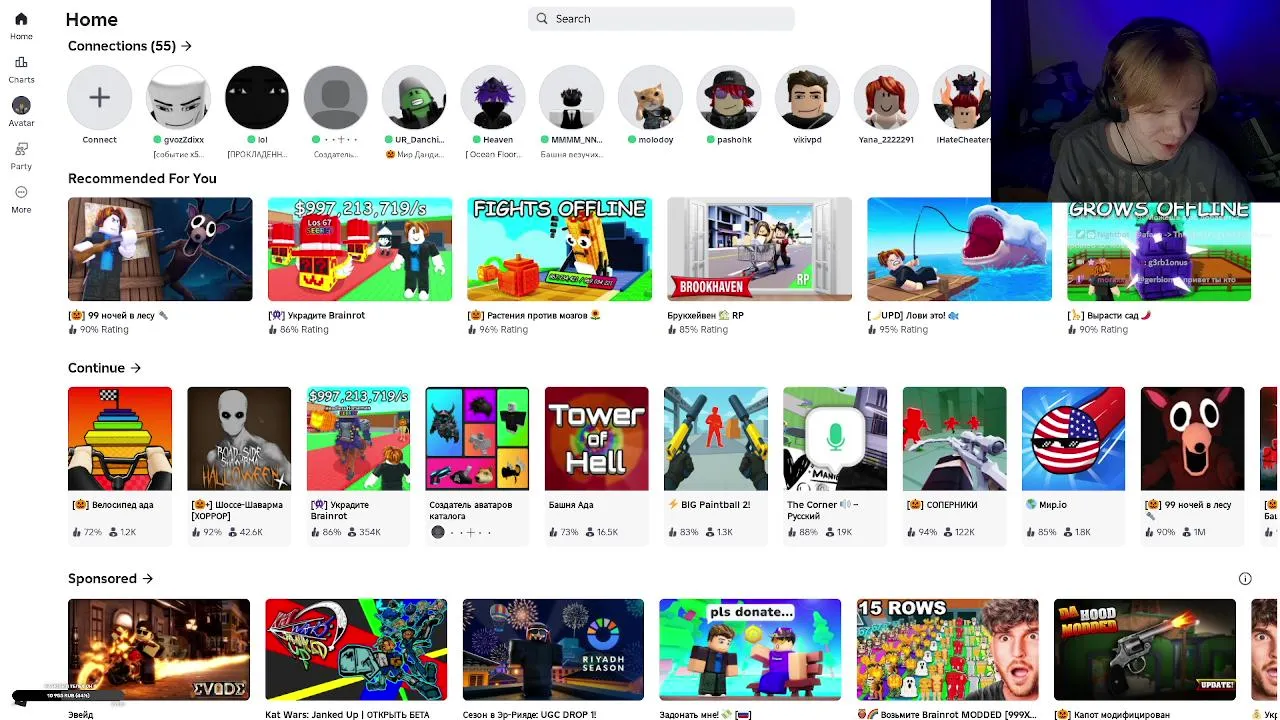This screenshot has width=1280, height=720.
Task: Open sponsored Da Hood Modded game
Action: click(1145, 650)
